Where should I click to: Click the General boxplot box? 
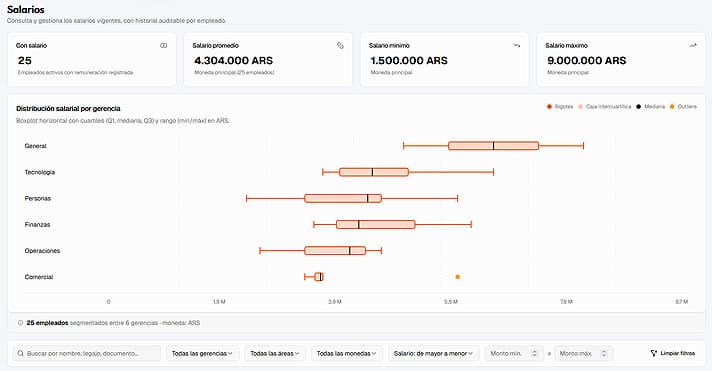pos(493,146)
